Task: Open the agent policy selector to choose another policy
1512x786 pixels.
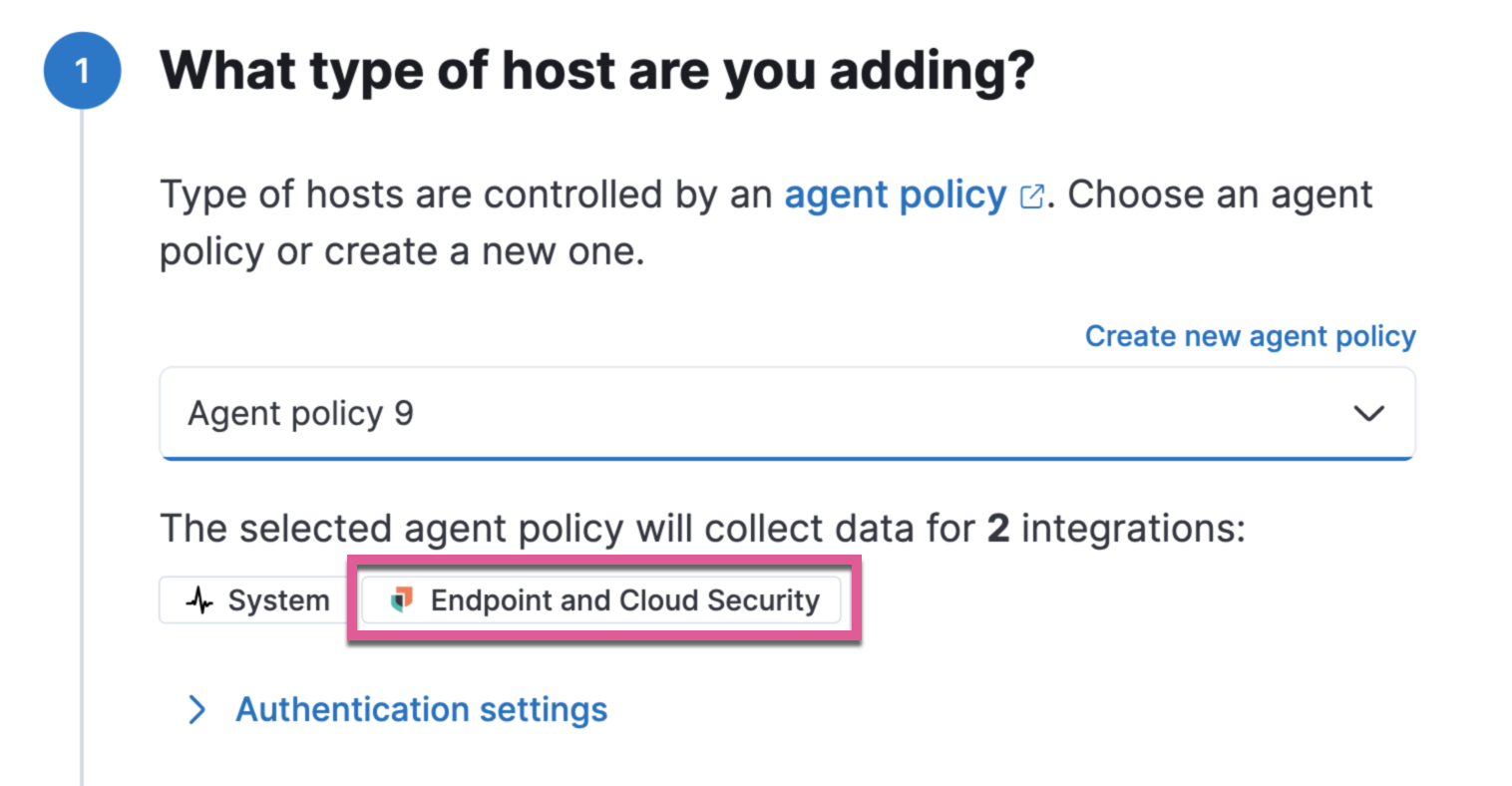Action: 788,413
